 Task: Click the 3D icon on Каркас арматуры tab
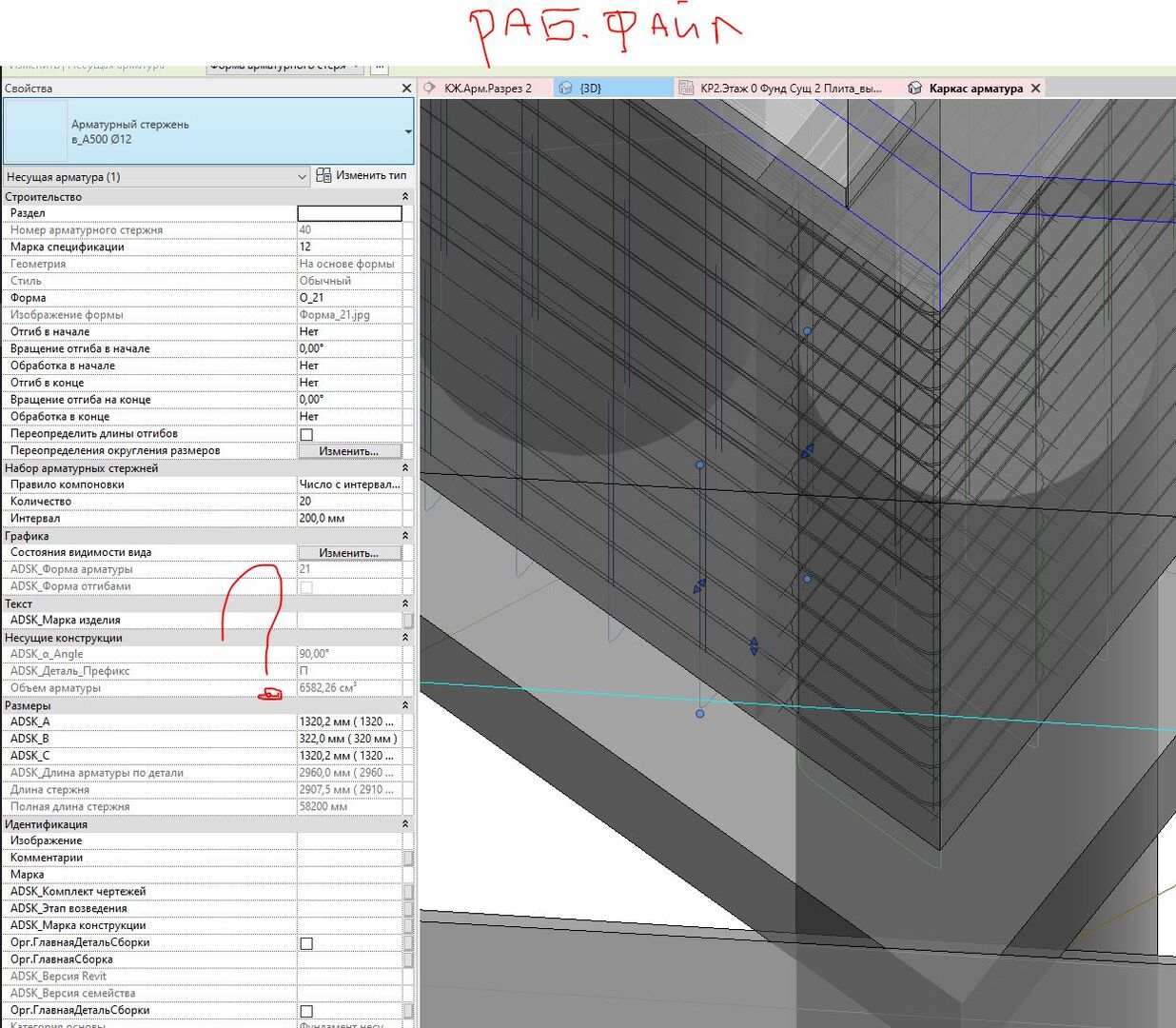click(x=915, y=88)
